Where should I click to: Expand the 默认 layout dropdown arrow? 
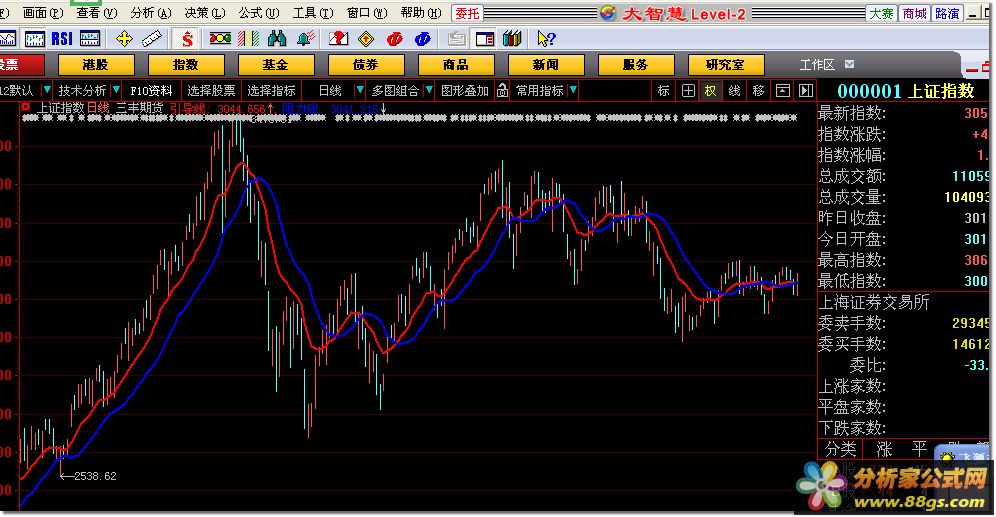[46, 91]
